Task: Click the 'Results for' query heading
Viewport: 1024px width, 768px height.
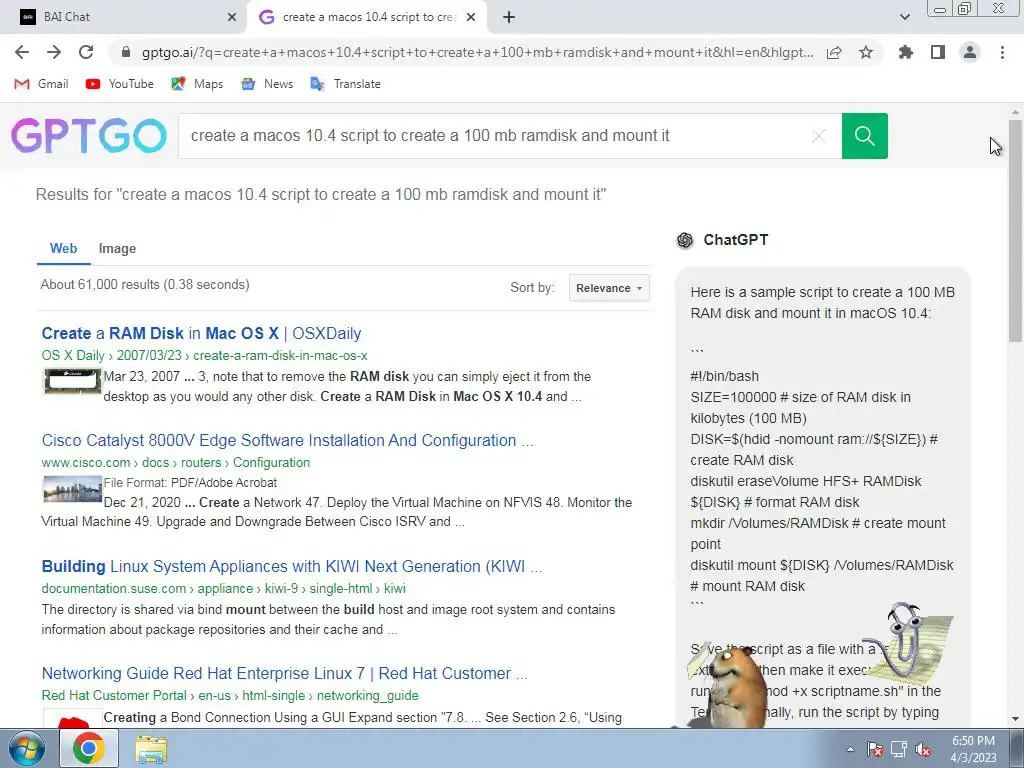Action: [x=321, y=195]
